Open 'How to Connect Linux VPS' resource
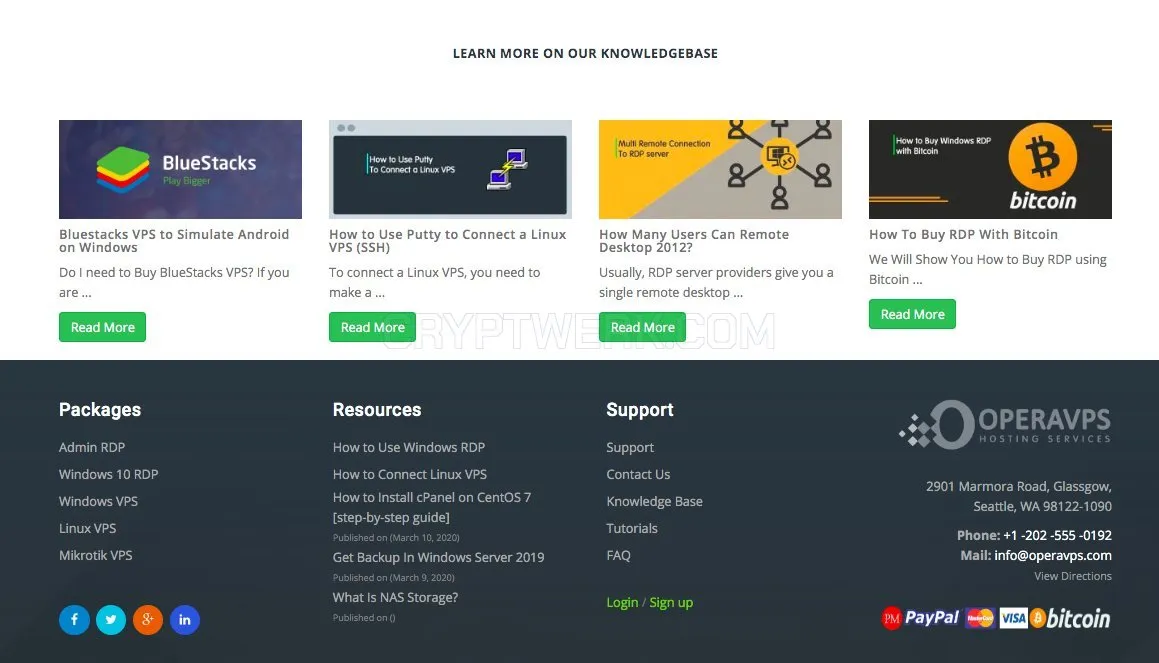 coord(409,474)
